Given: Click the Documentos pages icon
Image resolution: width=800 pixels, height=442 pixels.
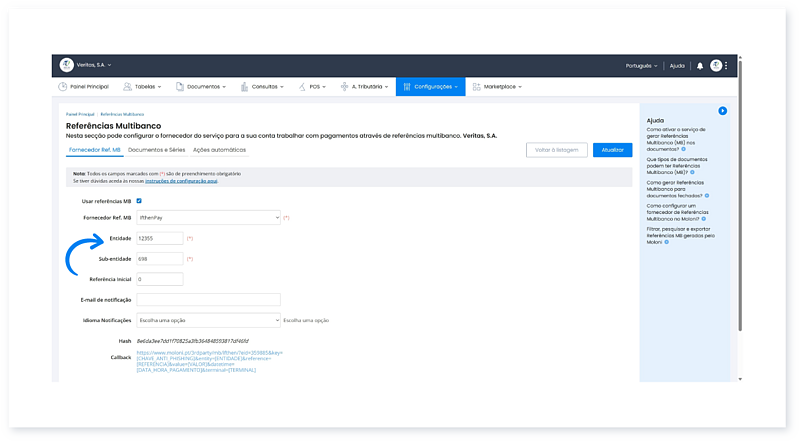Looking at the screenshot, I should point(180,87).
